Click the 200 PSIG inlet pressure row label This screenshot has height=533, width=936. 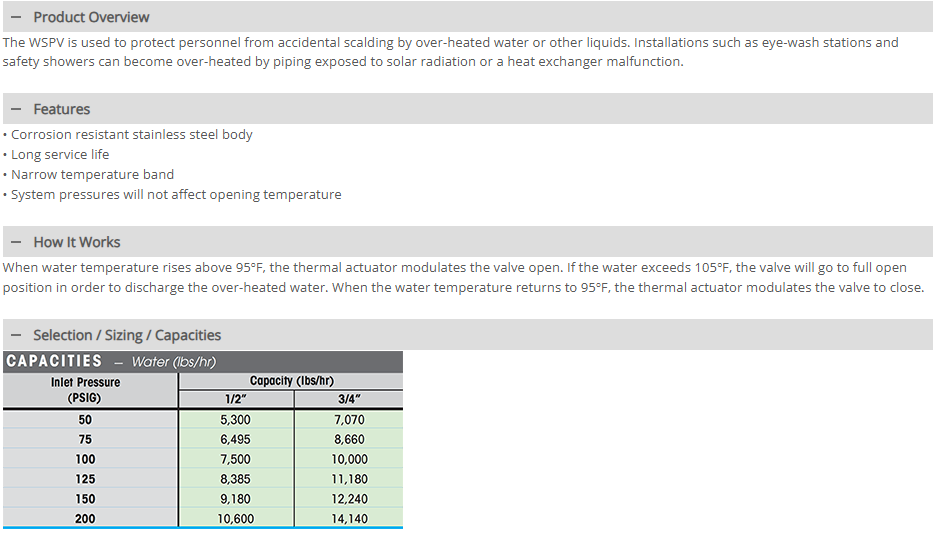point(85,518)
